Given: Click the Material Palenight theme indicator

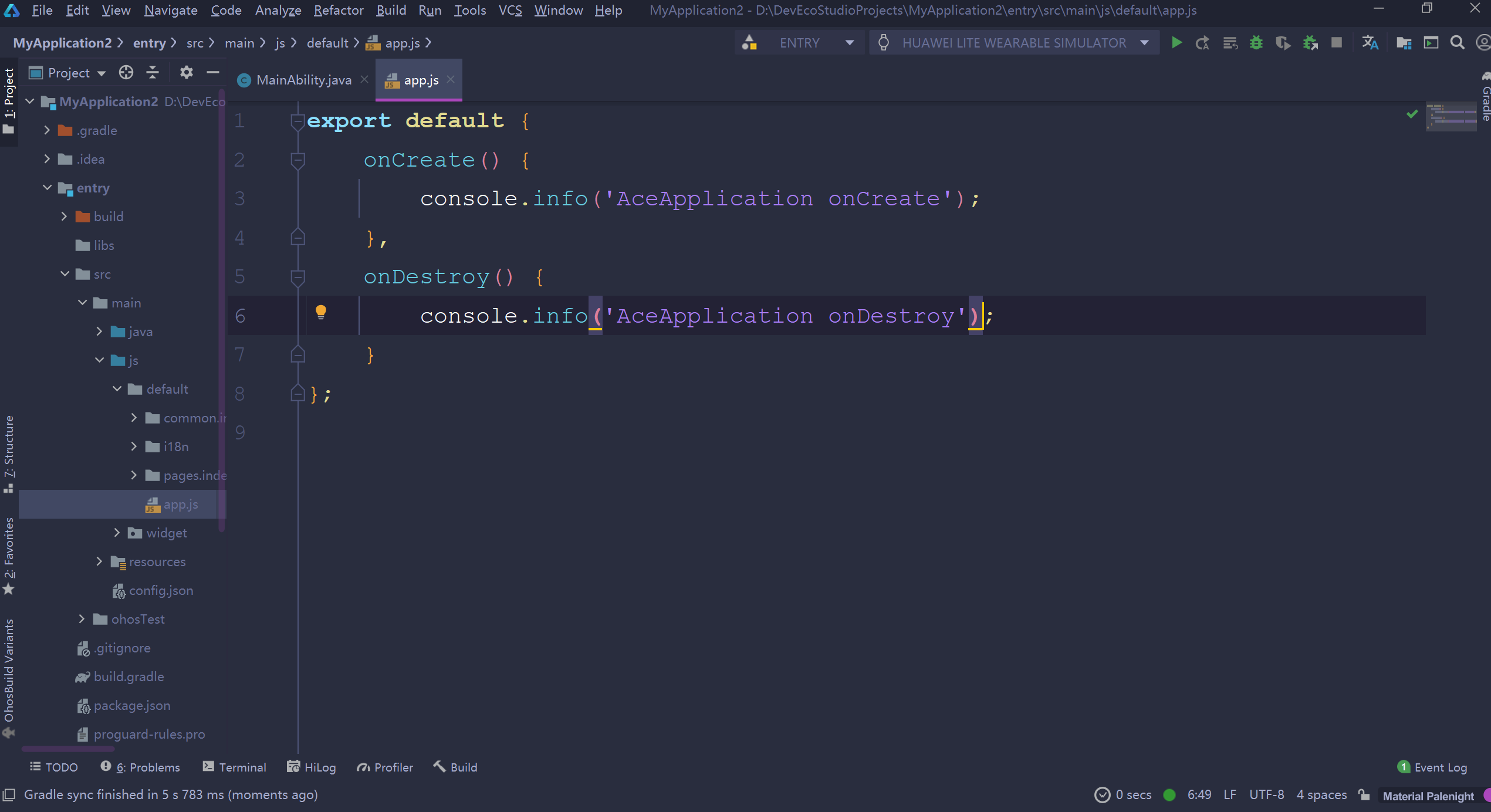Looking at the screenshot, I should pyautogui.click(x=1427, y=796).
